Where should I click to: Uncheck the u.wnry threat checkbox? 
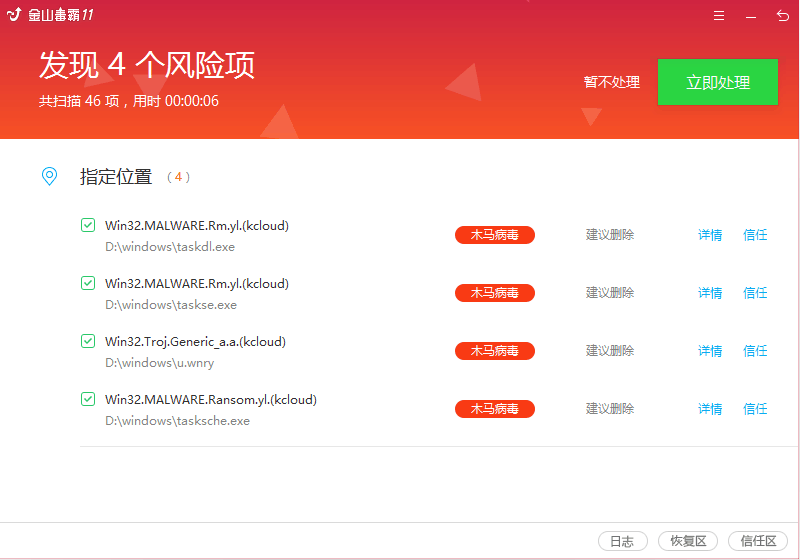click(x=88, y=341)
